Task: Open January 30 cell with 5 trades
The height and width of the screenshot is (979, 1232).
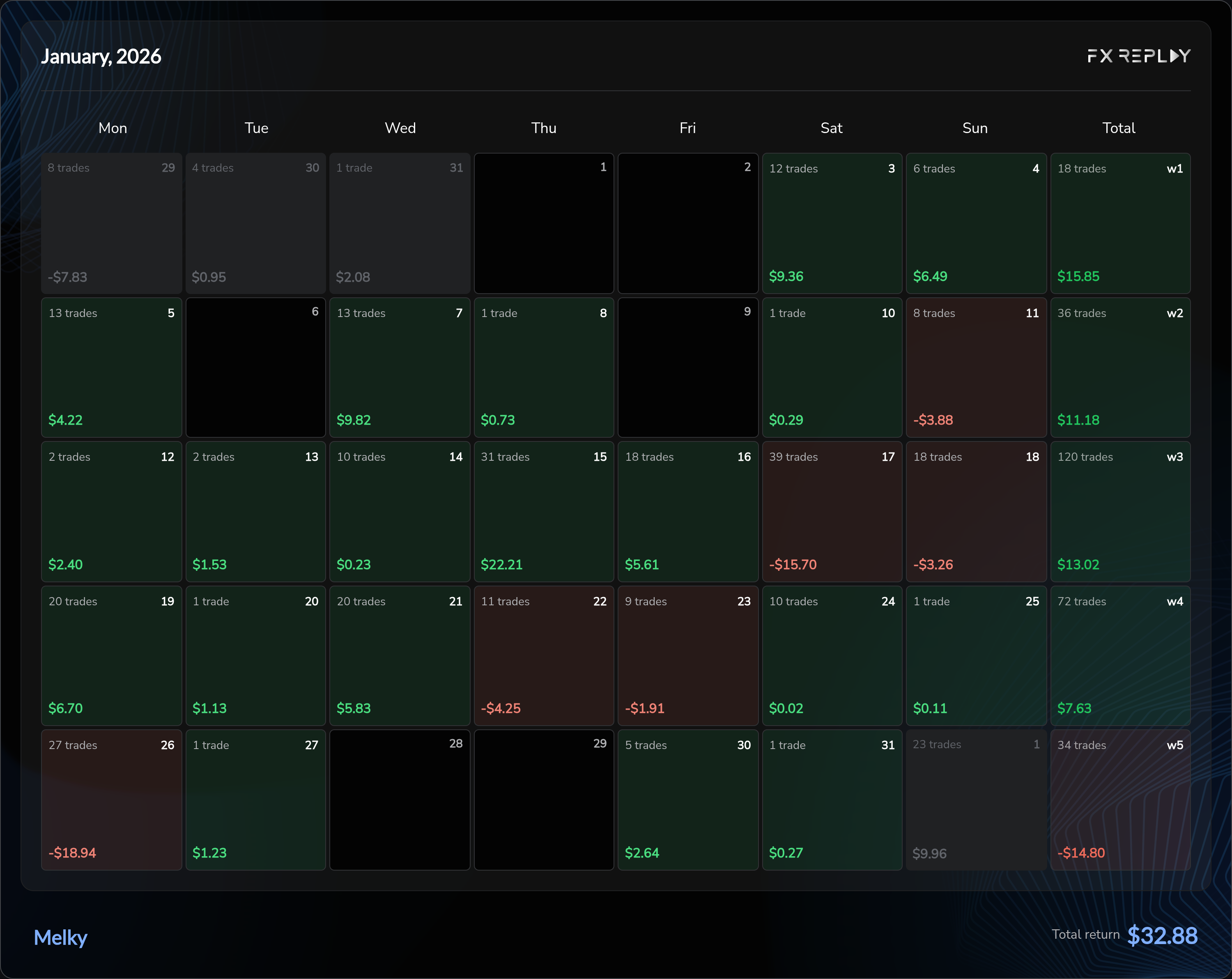Action: pos(687,800)
